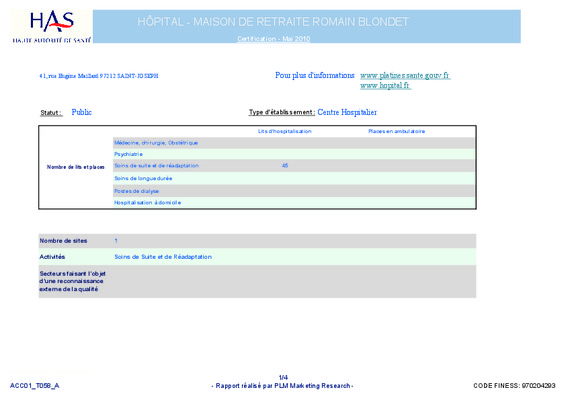Click the Statut label
This screenshot has width=566, height=400.
(x=51, y=113)
